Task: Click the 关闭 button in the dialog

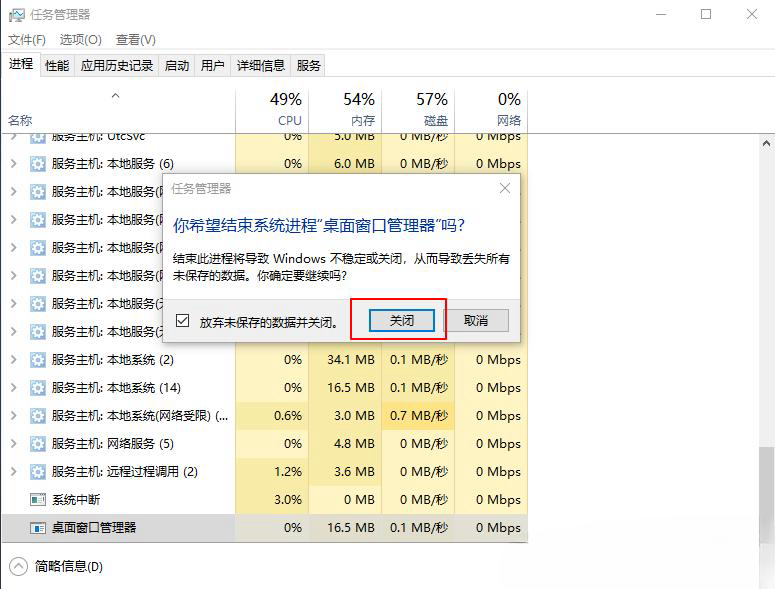Action: pos(402,320)
